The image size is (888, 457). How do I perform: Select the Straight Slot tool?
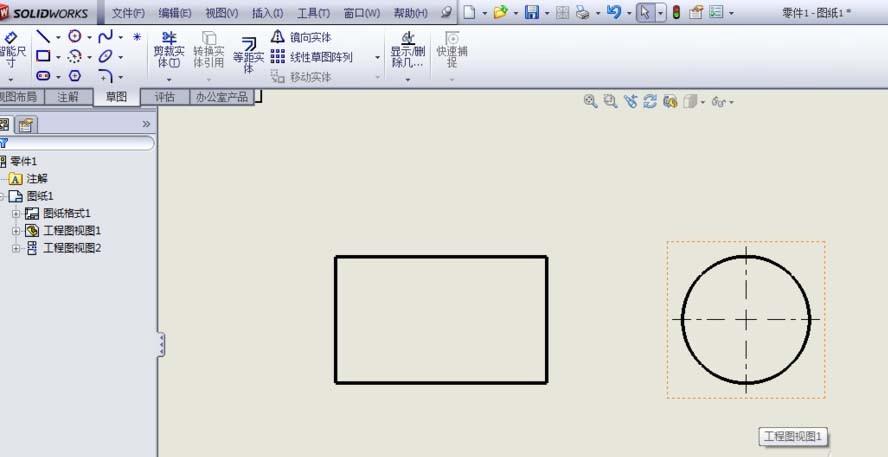pyautogui.click(x=43, y=76)
